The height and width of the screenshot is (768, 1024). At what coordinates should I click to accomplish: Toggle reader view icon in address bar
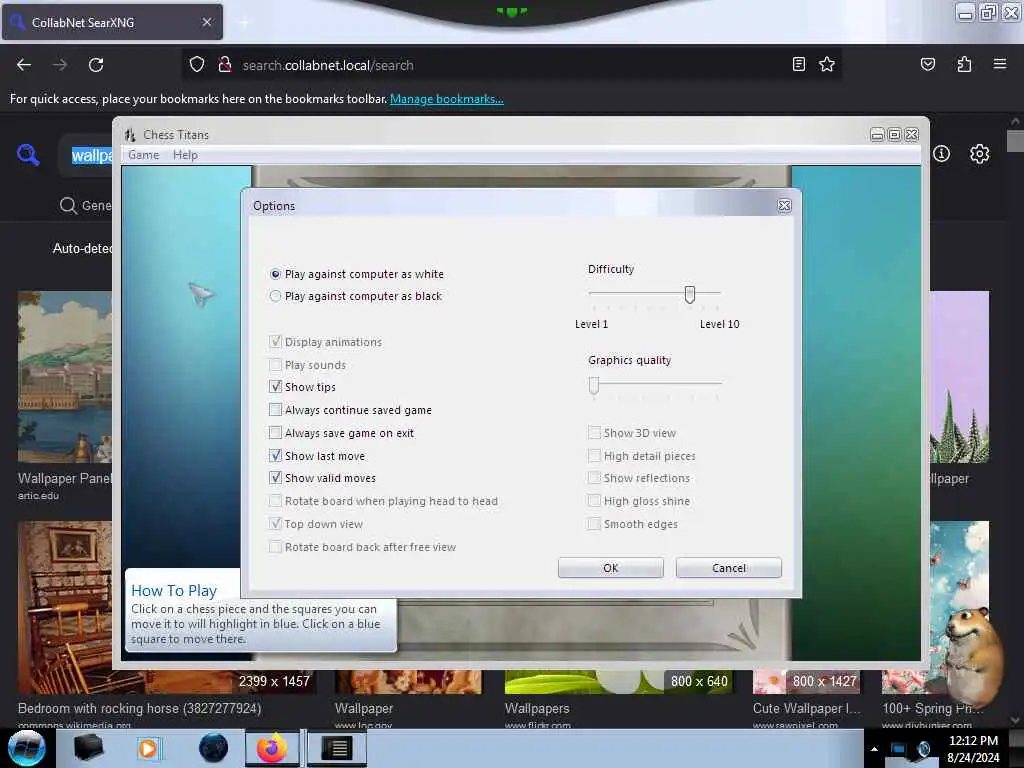coord(798,64)
